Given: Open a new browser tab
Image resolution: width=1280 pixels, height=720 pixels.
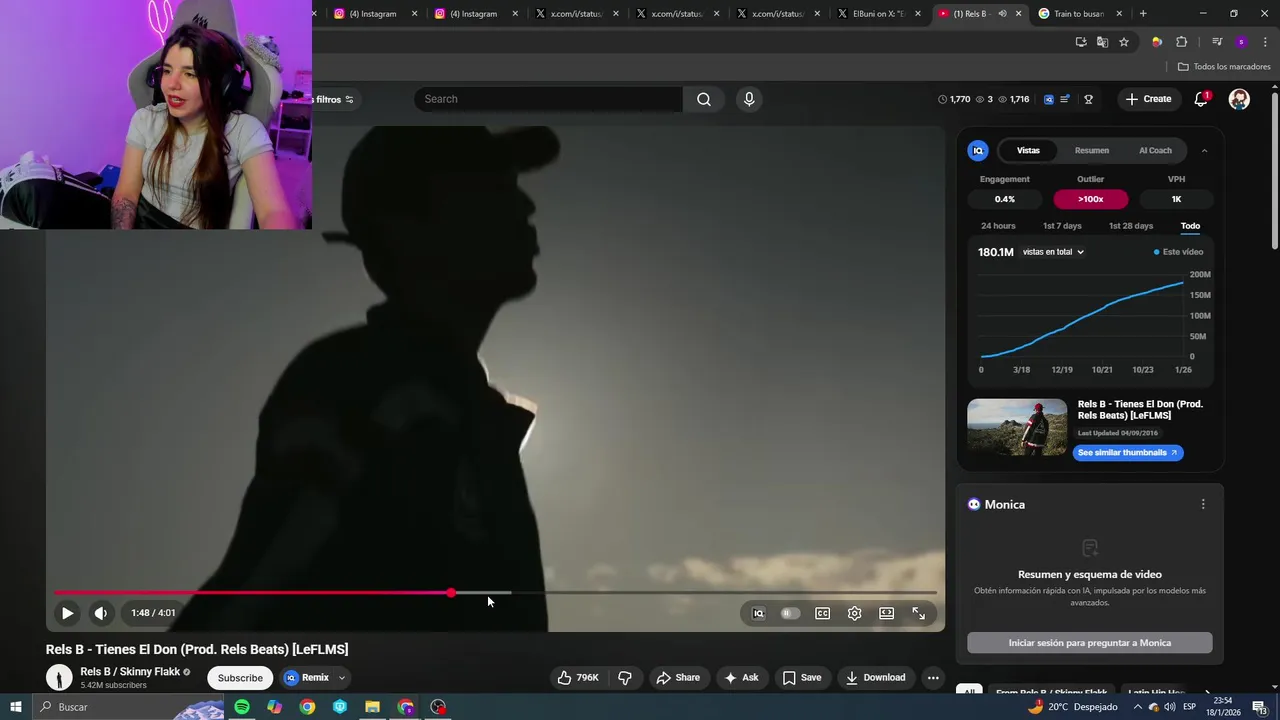Looking at the screenshot, I should pos(1143,14).
